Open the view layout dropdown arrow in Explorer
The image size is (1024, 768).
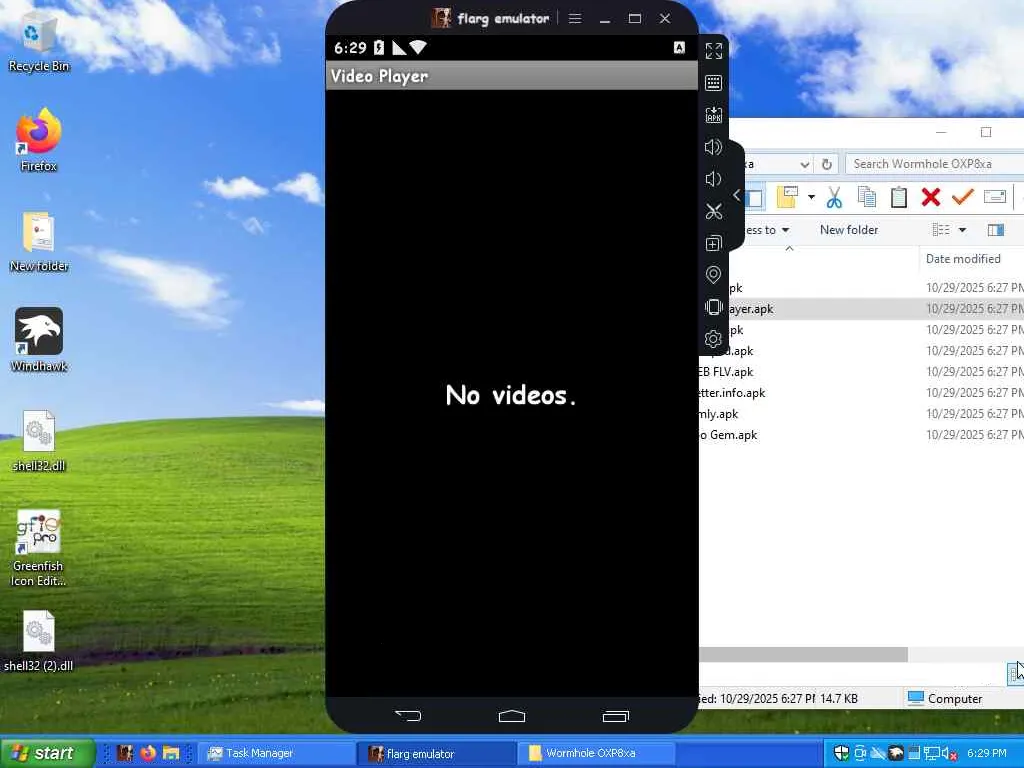(x=962, y=230)
